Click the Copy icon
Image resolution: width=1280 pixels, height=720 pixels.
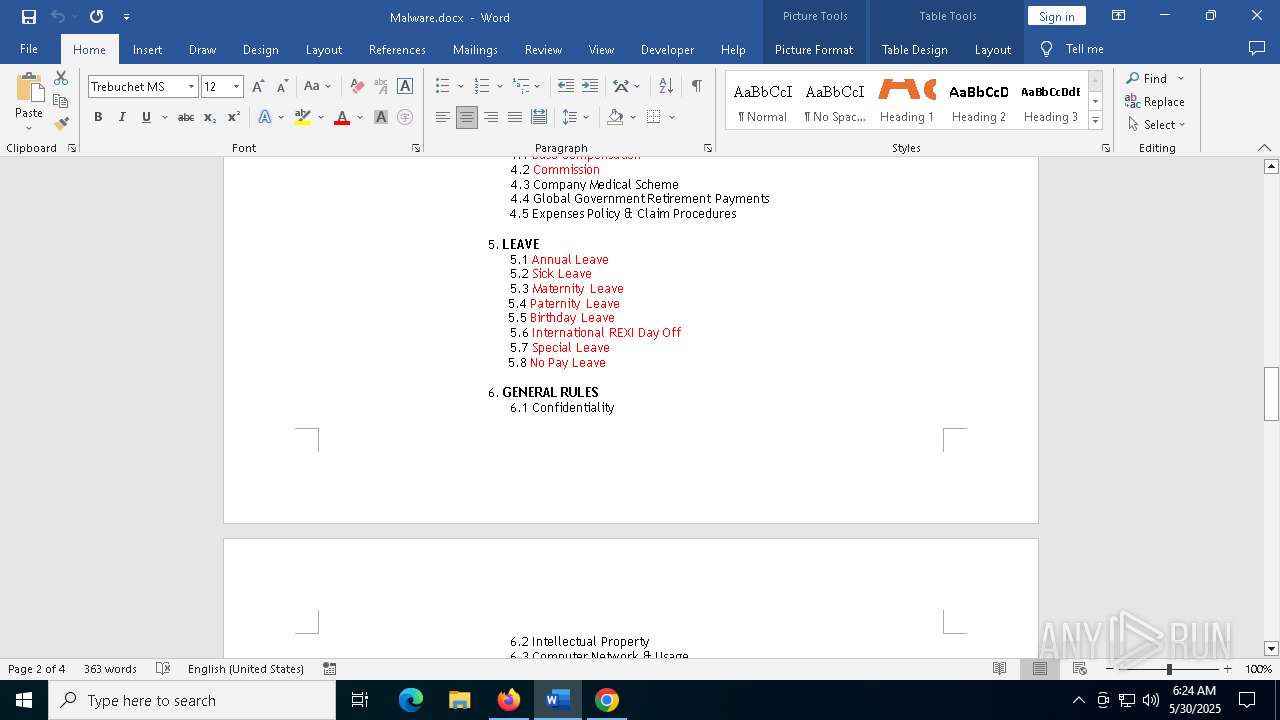(x=61, y=101)
